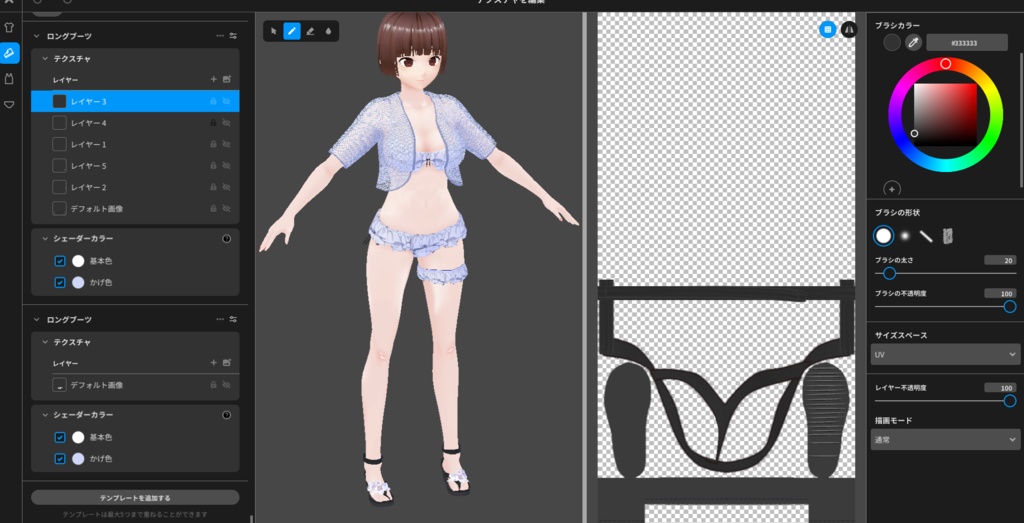
Task: Open help for second シェーダーカラー section
Action: [x=227, y=415]
